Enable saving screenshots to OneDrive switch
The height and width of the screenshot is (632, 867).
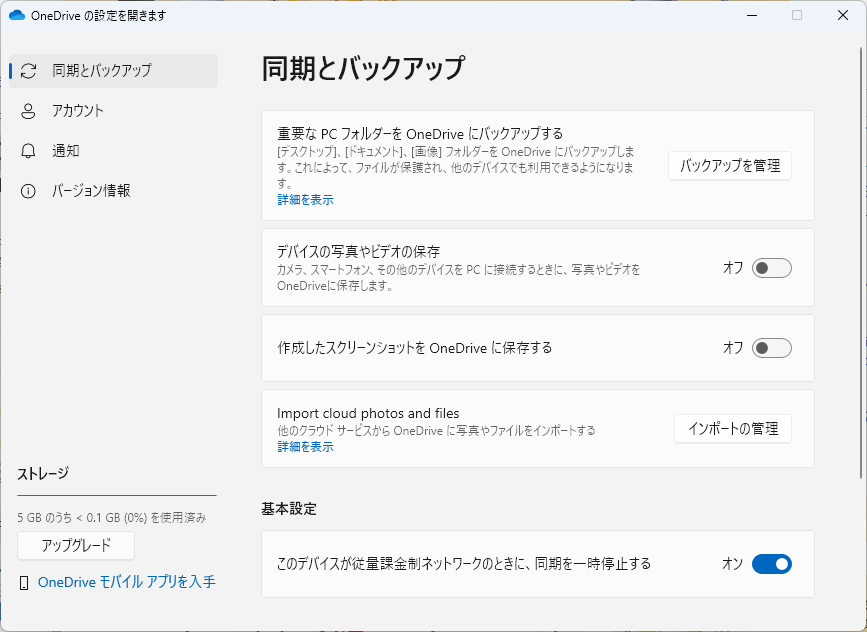coord(771,348)
